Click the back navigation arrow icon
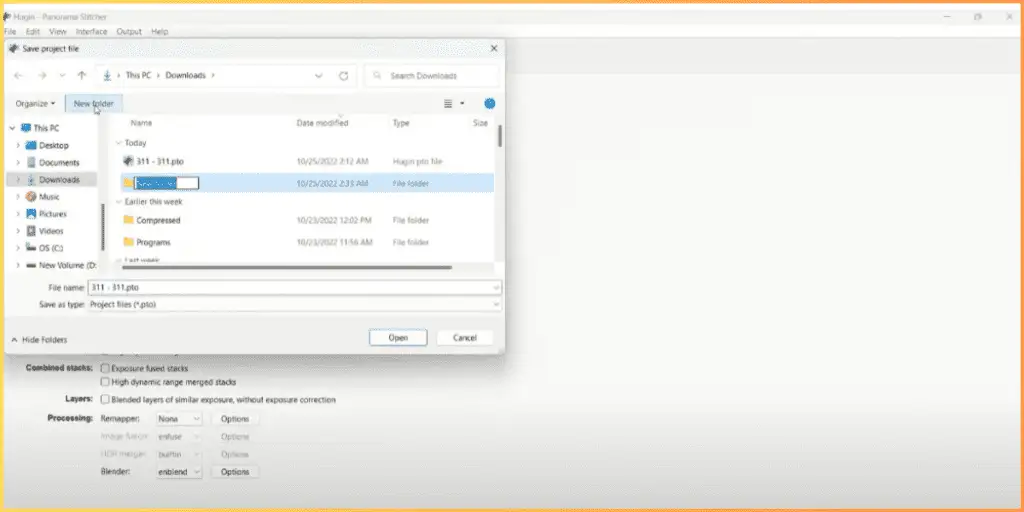The image size is (1024, 512). 18,76
